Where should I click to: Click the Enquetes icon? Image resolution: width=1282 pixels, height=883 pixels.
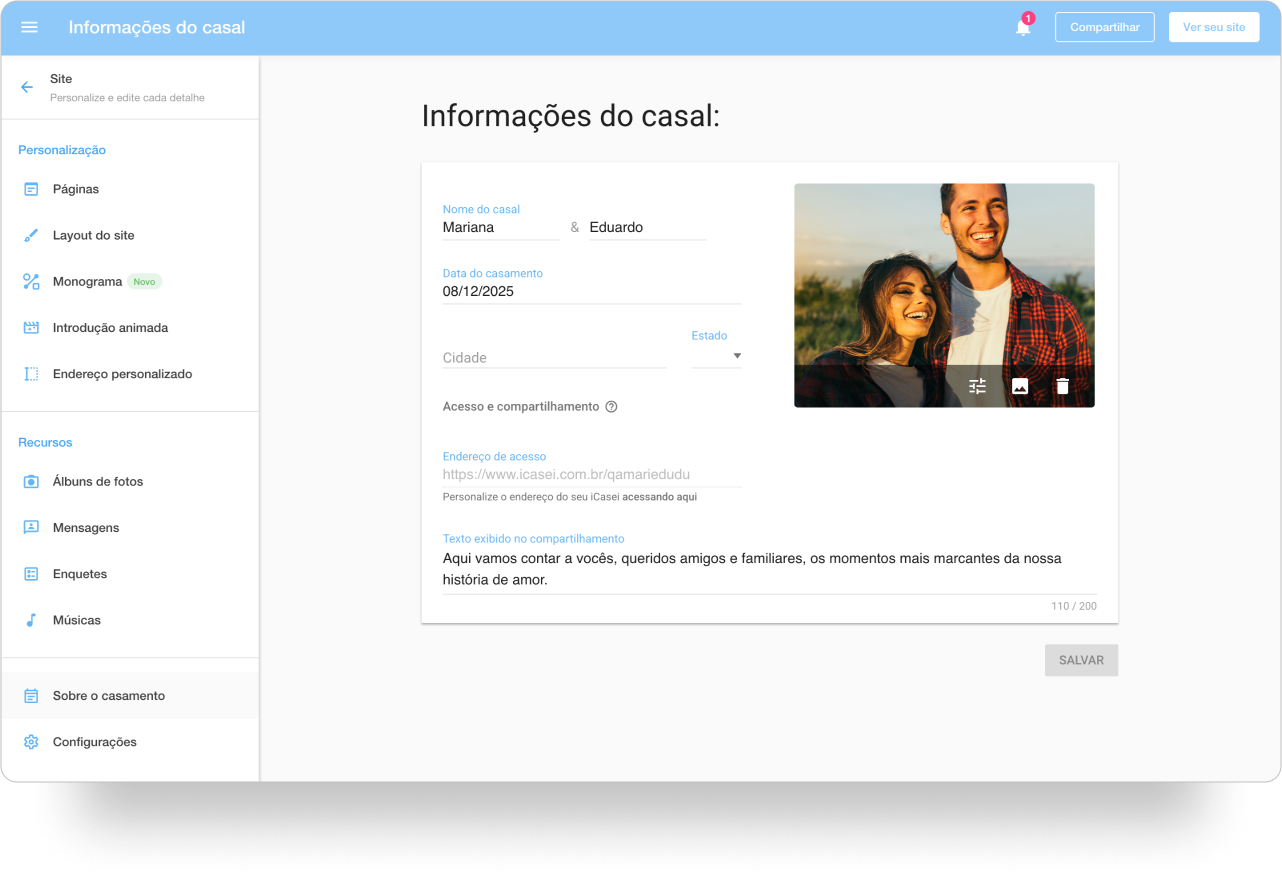click(x=31, y=574)
